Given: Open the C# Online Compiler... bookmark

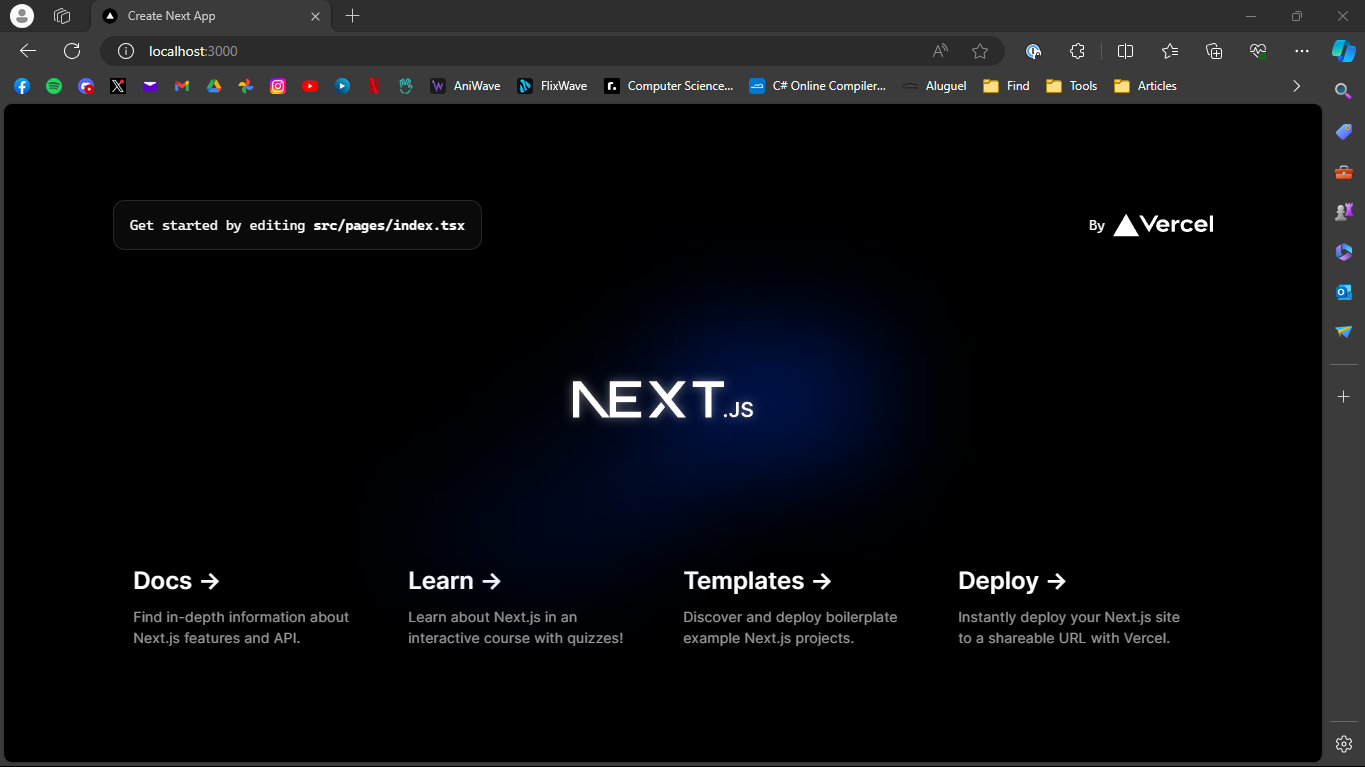Looking at the screenshot, I should click(818, 86).
